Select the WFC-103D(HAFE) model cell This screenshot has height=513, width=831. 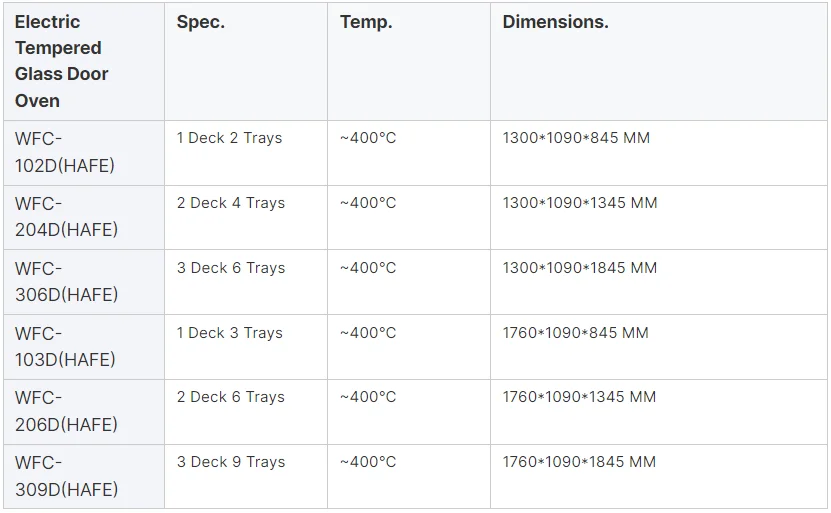click(65, 346)
